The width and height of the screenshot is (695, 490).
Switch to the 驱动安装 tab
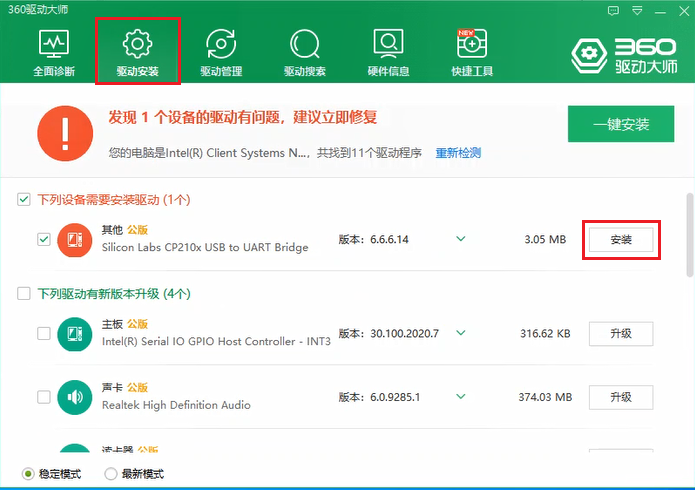click(137, 52)
